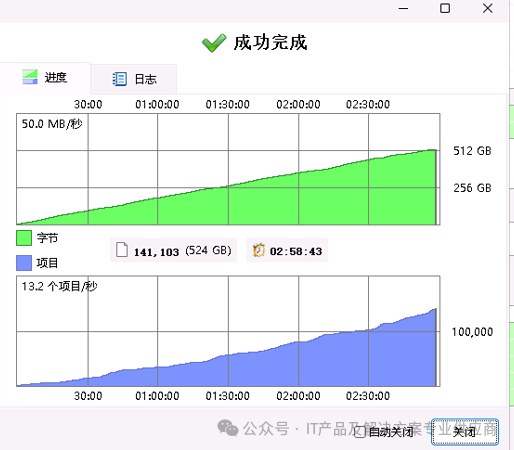Click the 256 GB axis label

472,188
